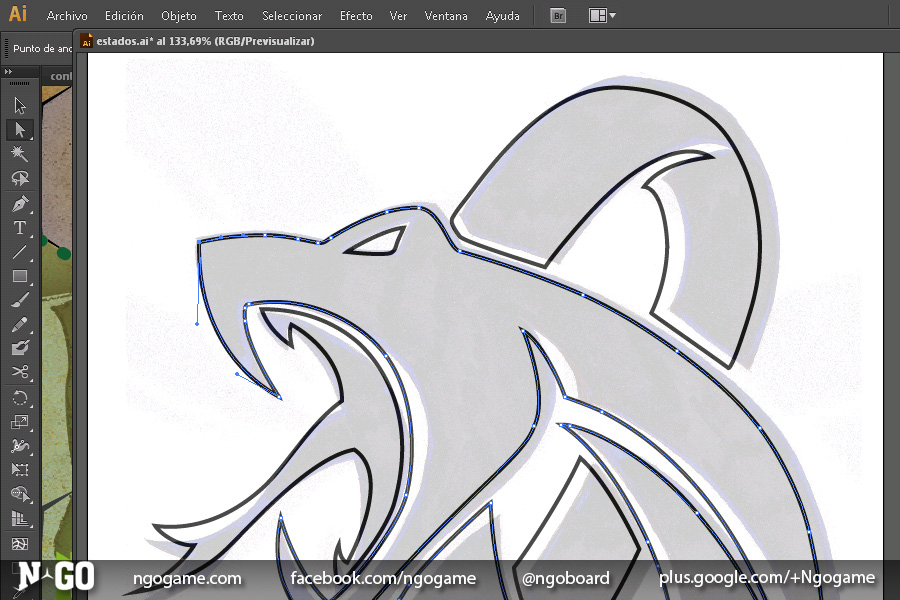Select the Selection tool (black arrow)

coord(19,105)
